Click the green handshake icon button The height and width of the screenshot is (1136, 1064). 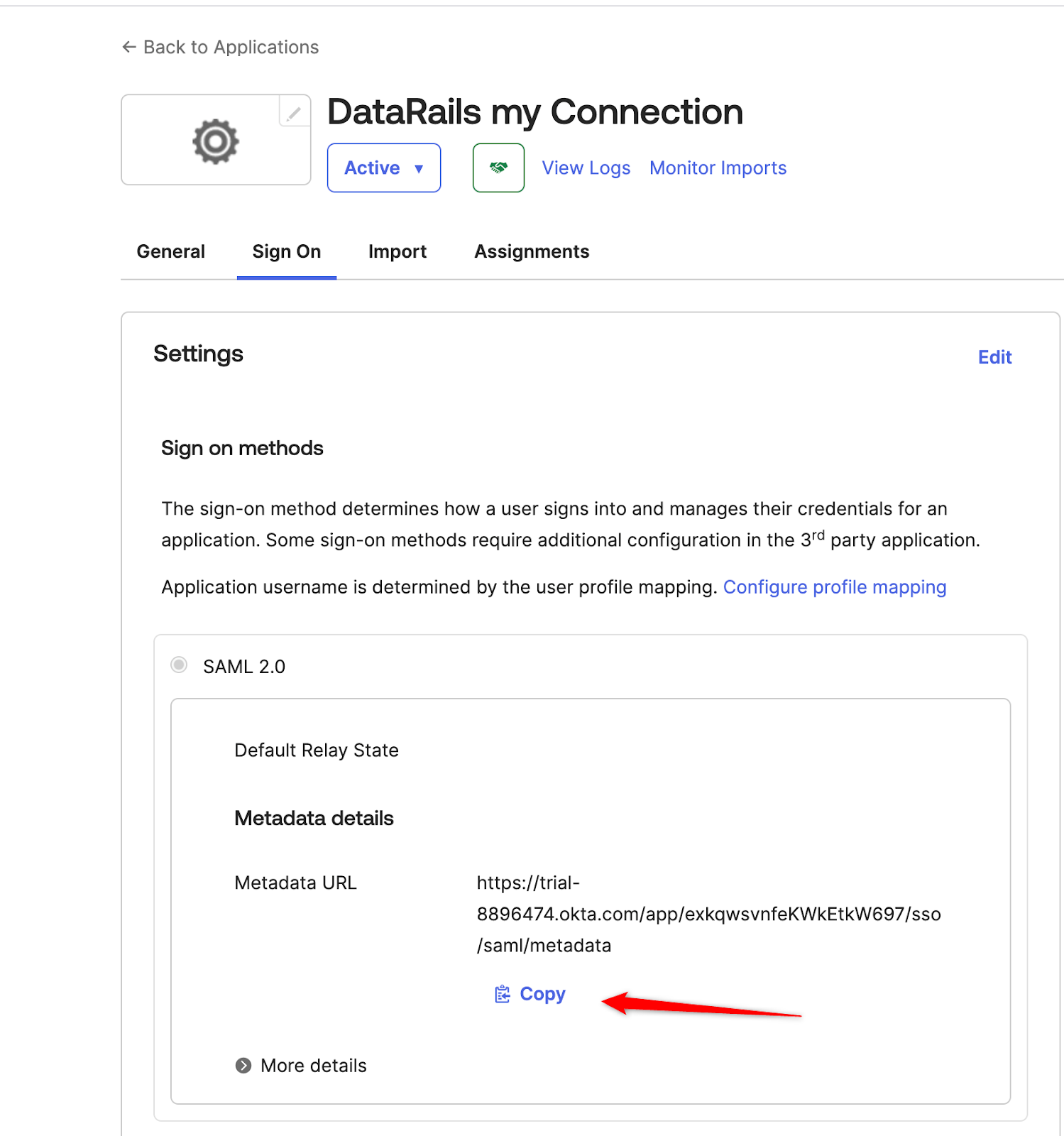click(x=498, y=168)
